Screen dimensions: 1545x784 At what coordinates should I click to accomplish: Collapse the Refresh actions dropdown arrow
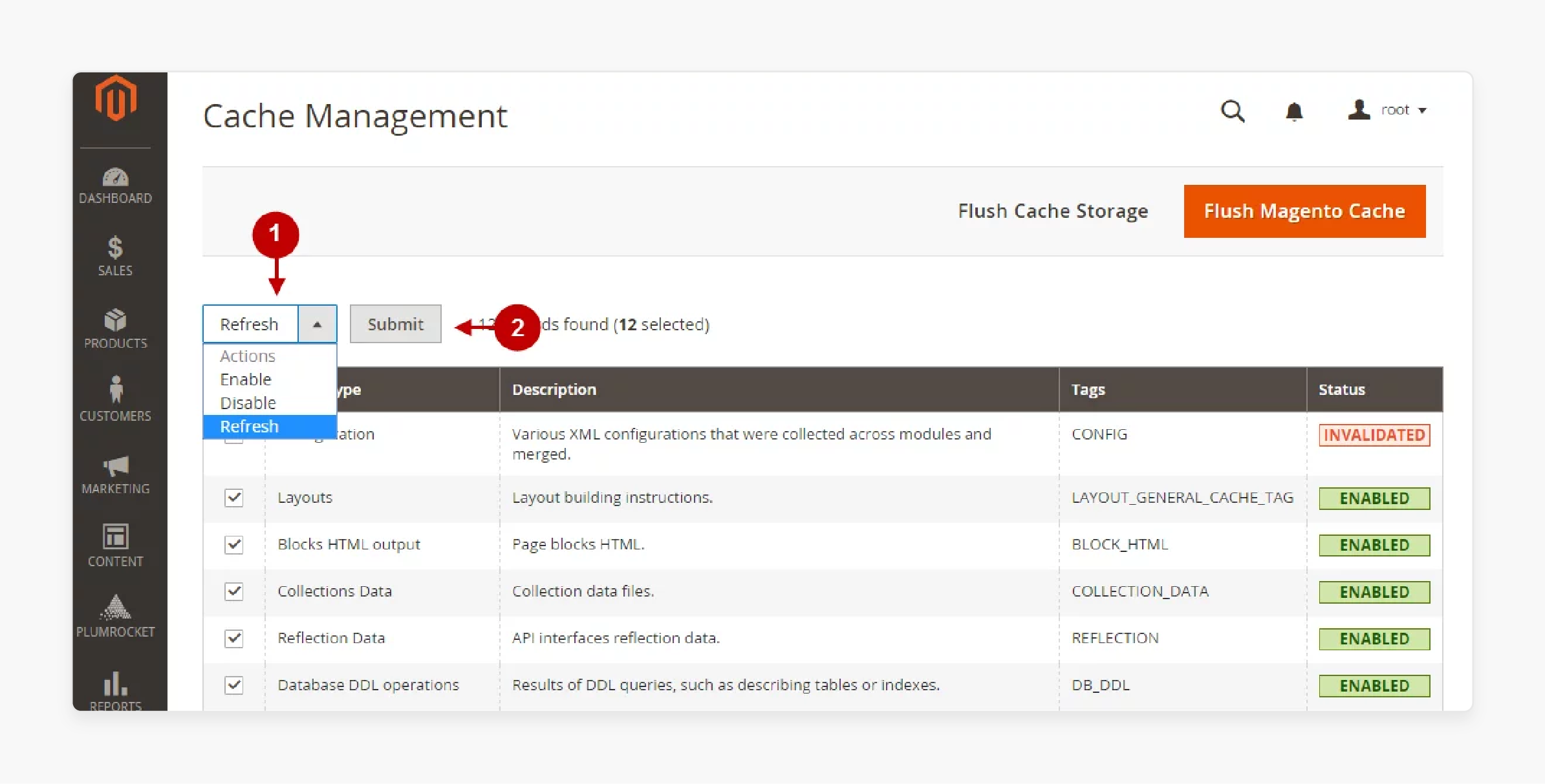tap(317, 324)
